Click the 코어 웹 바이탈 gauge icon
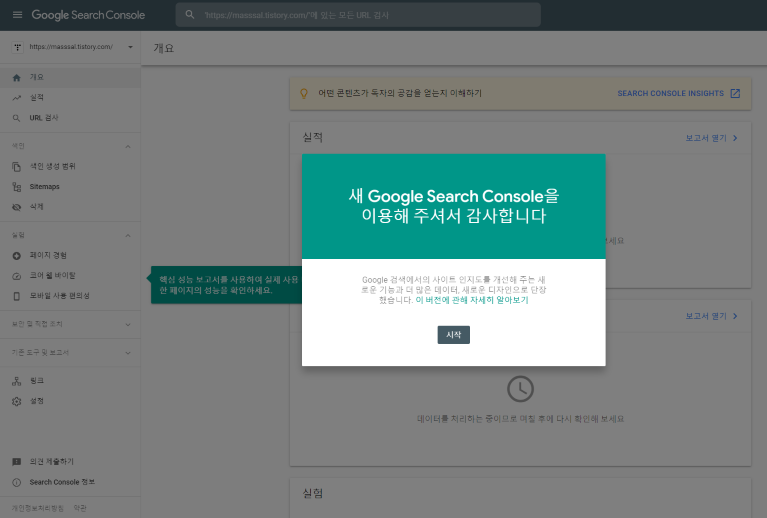This screenshot has width=767, height=518. point(17,276)
